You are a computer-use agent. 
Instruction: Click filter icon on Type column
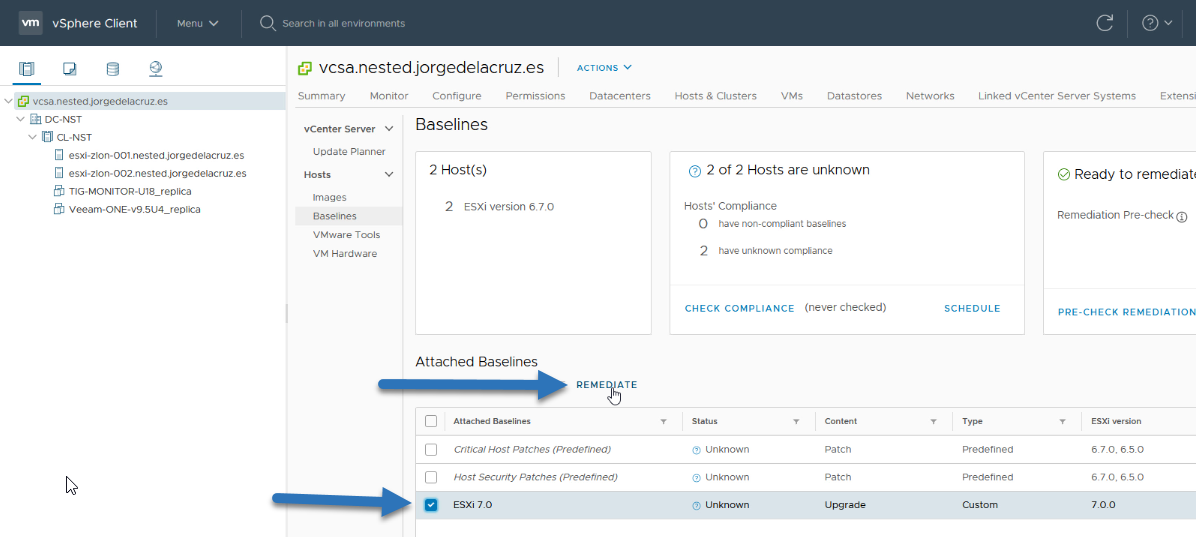click(x=1062, y=422)
